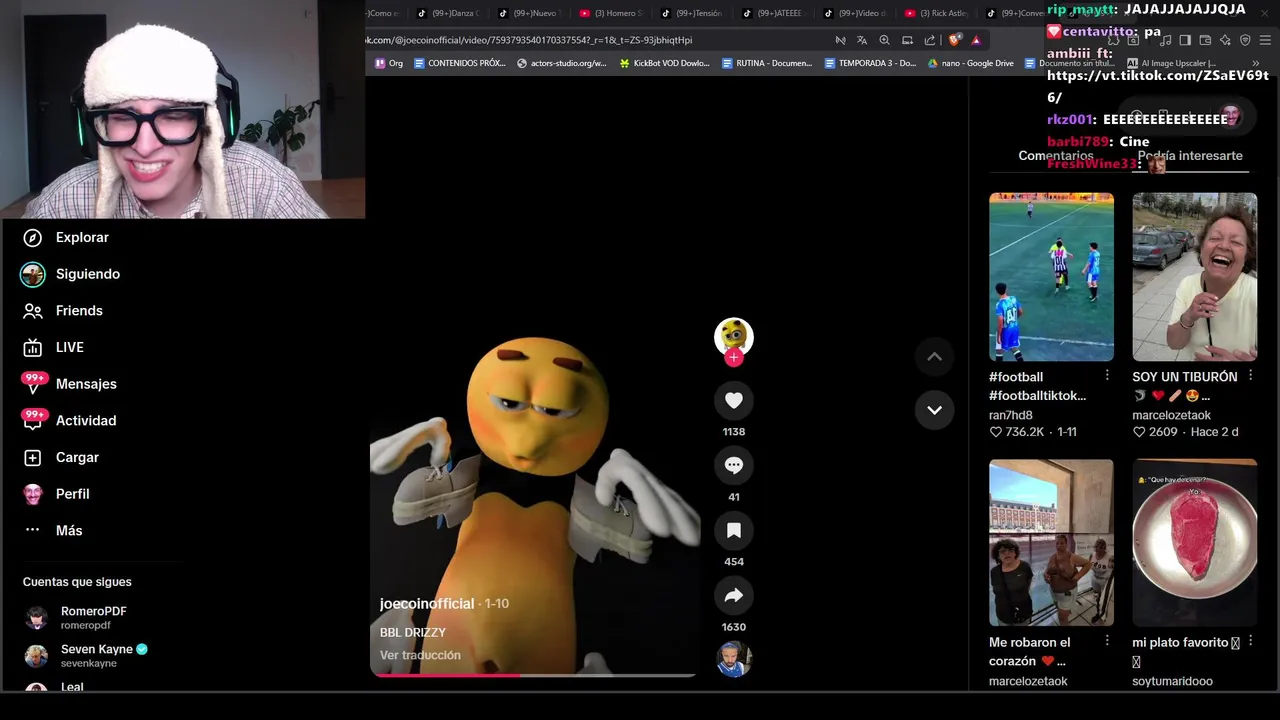Like the video with heart icon
Screen dimensions: 1280x720
pos(733,400)
